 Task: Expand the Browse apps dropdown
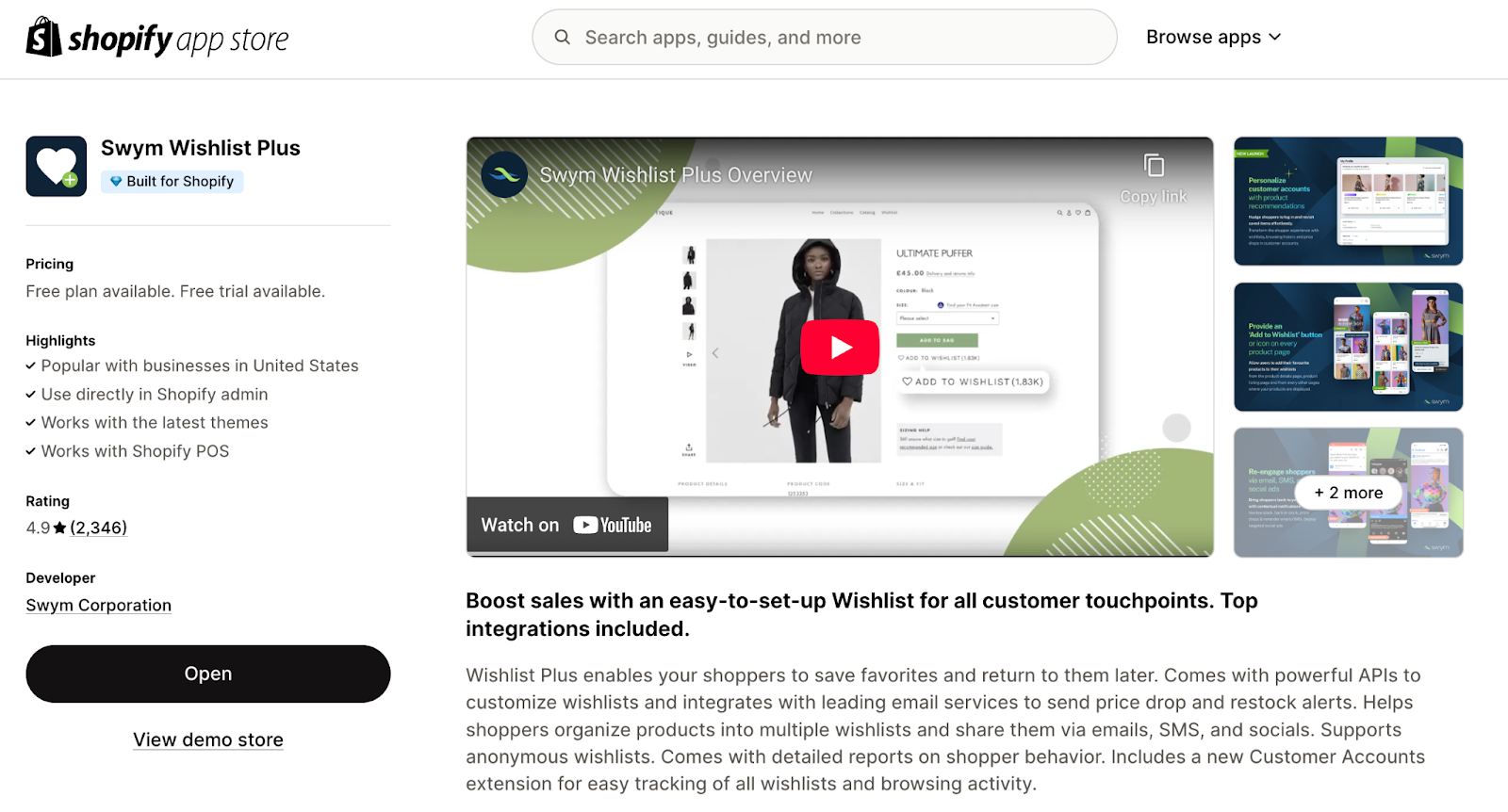(1213, 37)
